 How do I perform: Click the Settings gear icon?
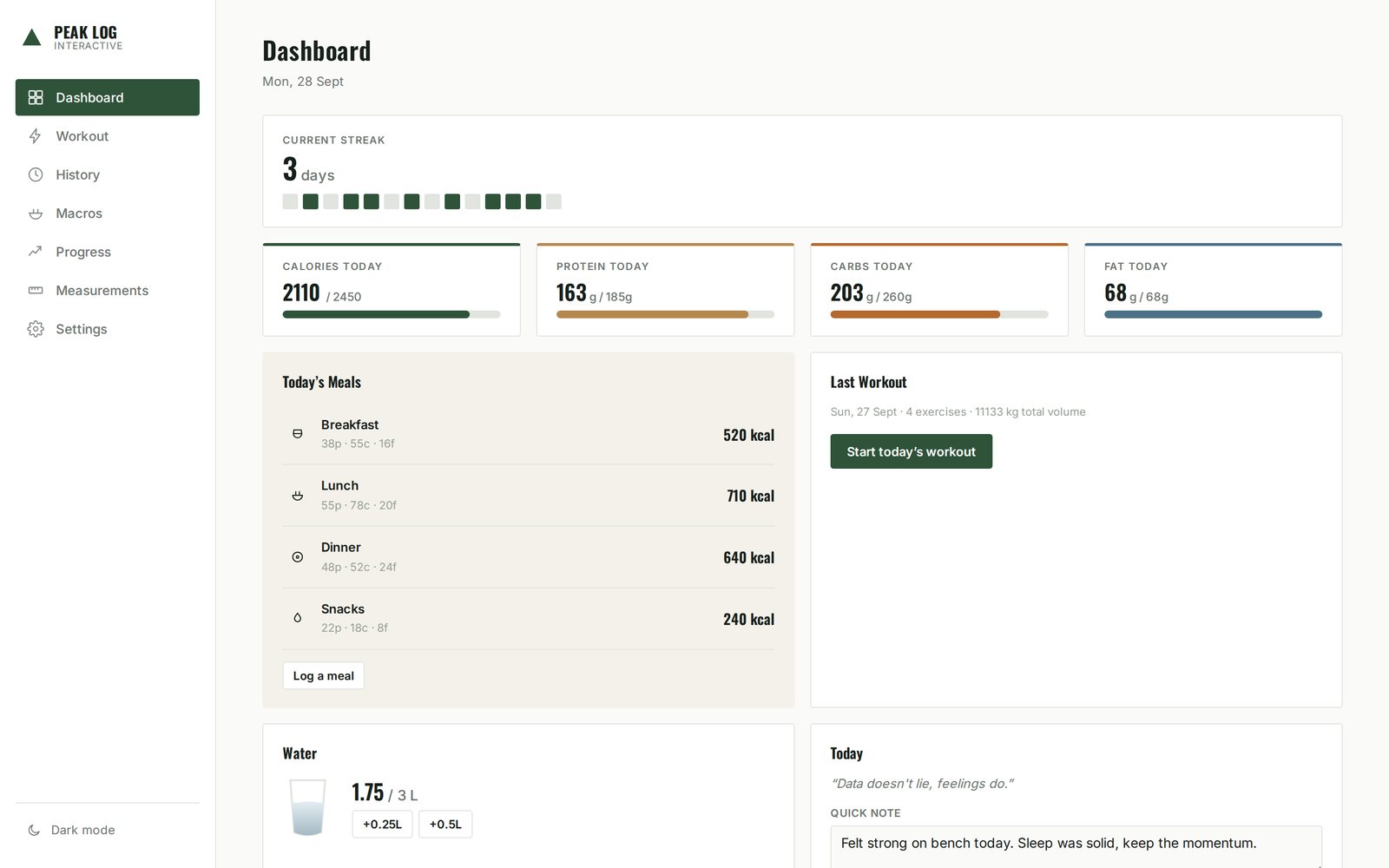coord(36,329)
